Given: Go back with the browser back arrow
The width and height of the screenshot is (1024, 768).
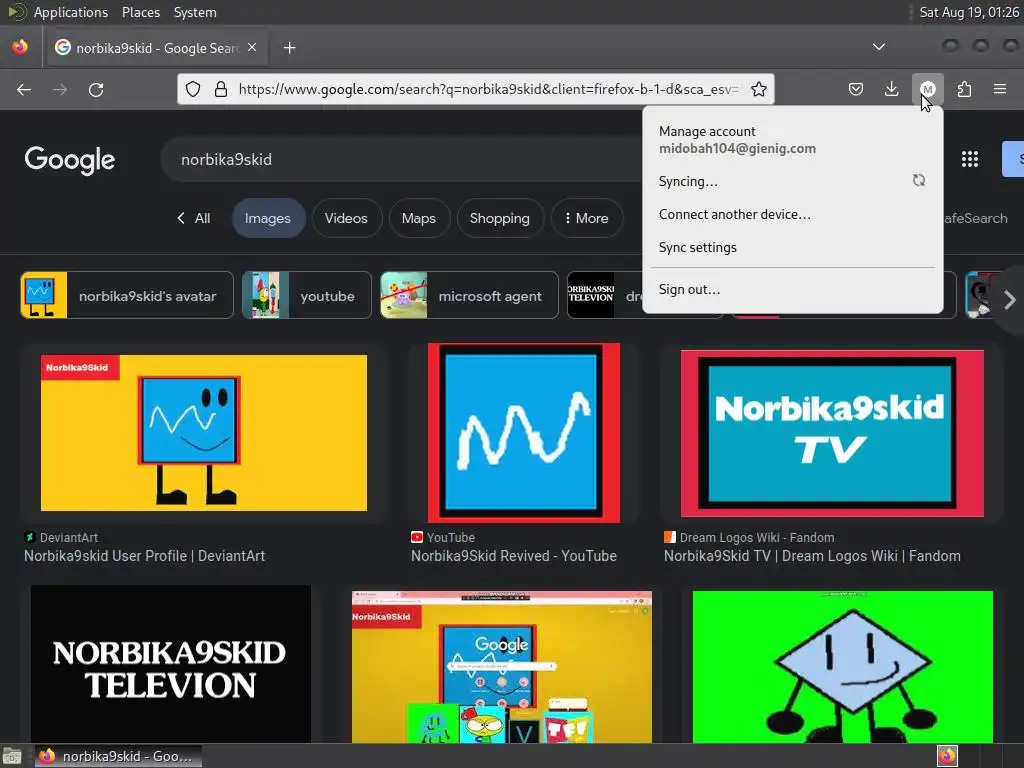Looking at the screenshot, I should [x=24, y=89].
